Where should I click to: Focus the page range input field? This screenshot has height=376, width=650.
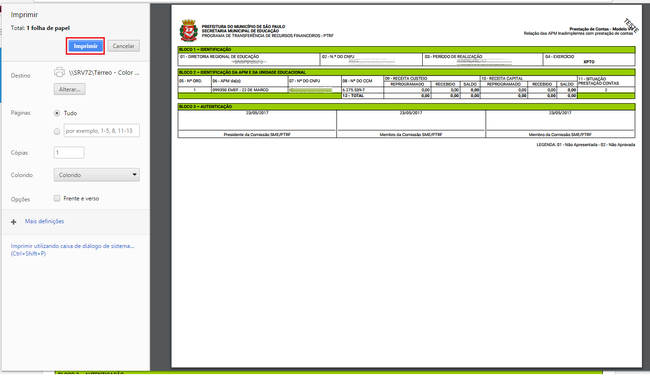point(102,131)
